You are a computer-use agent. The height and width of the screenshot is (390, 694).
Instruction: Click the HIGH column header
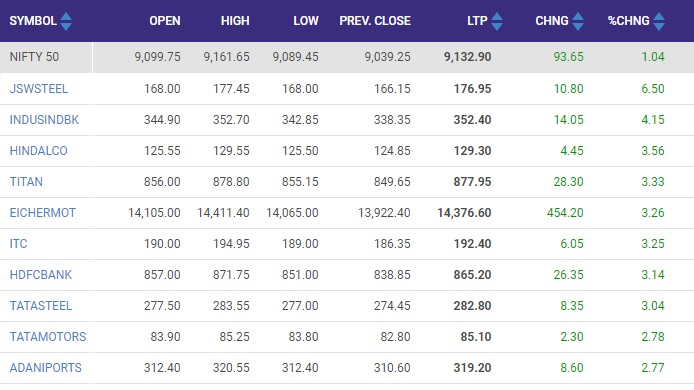point(235,21)
